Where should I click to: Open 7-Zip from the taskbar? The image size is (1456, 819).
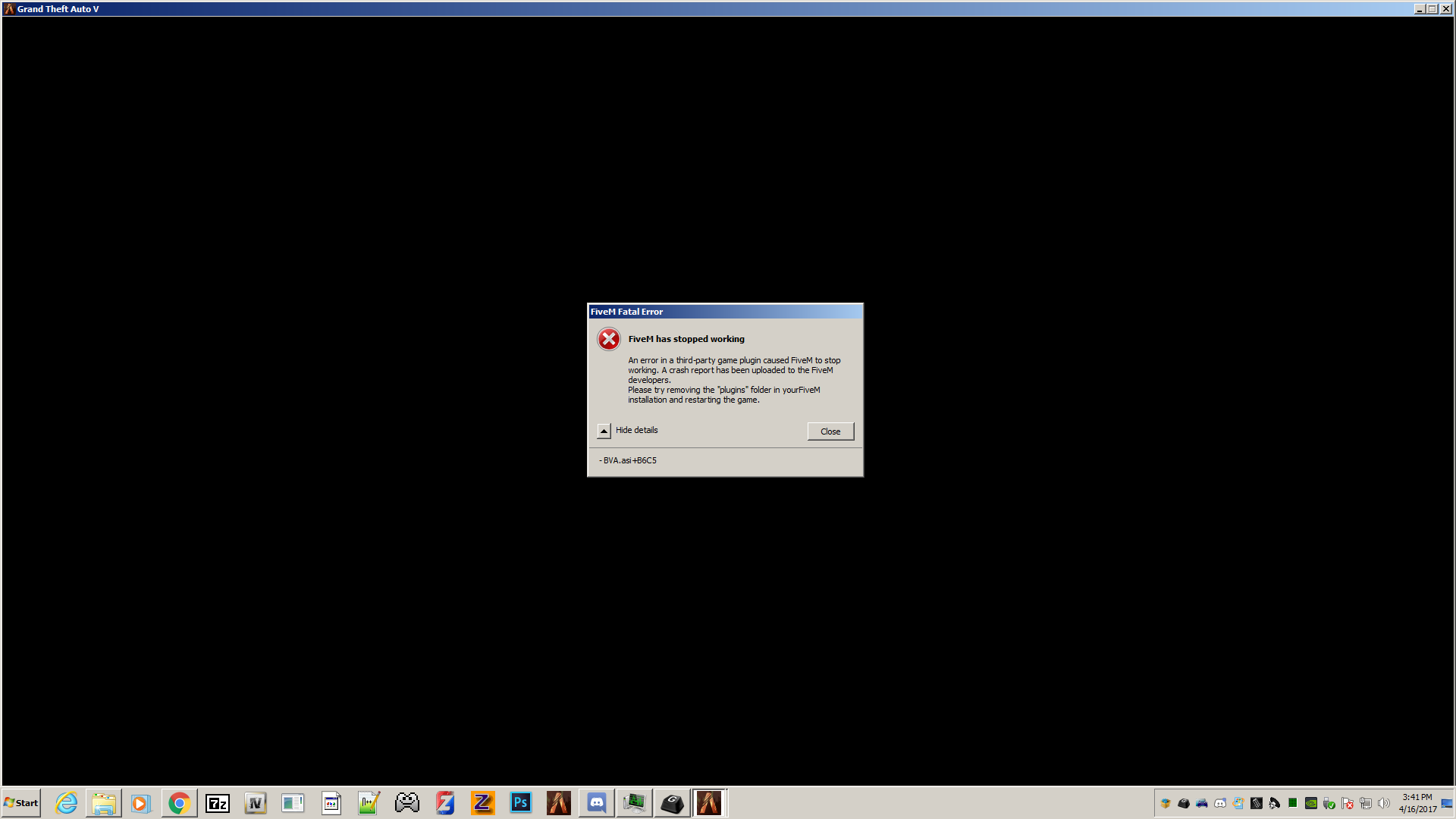pyautogui.click(x=218, y=803)
